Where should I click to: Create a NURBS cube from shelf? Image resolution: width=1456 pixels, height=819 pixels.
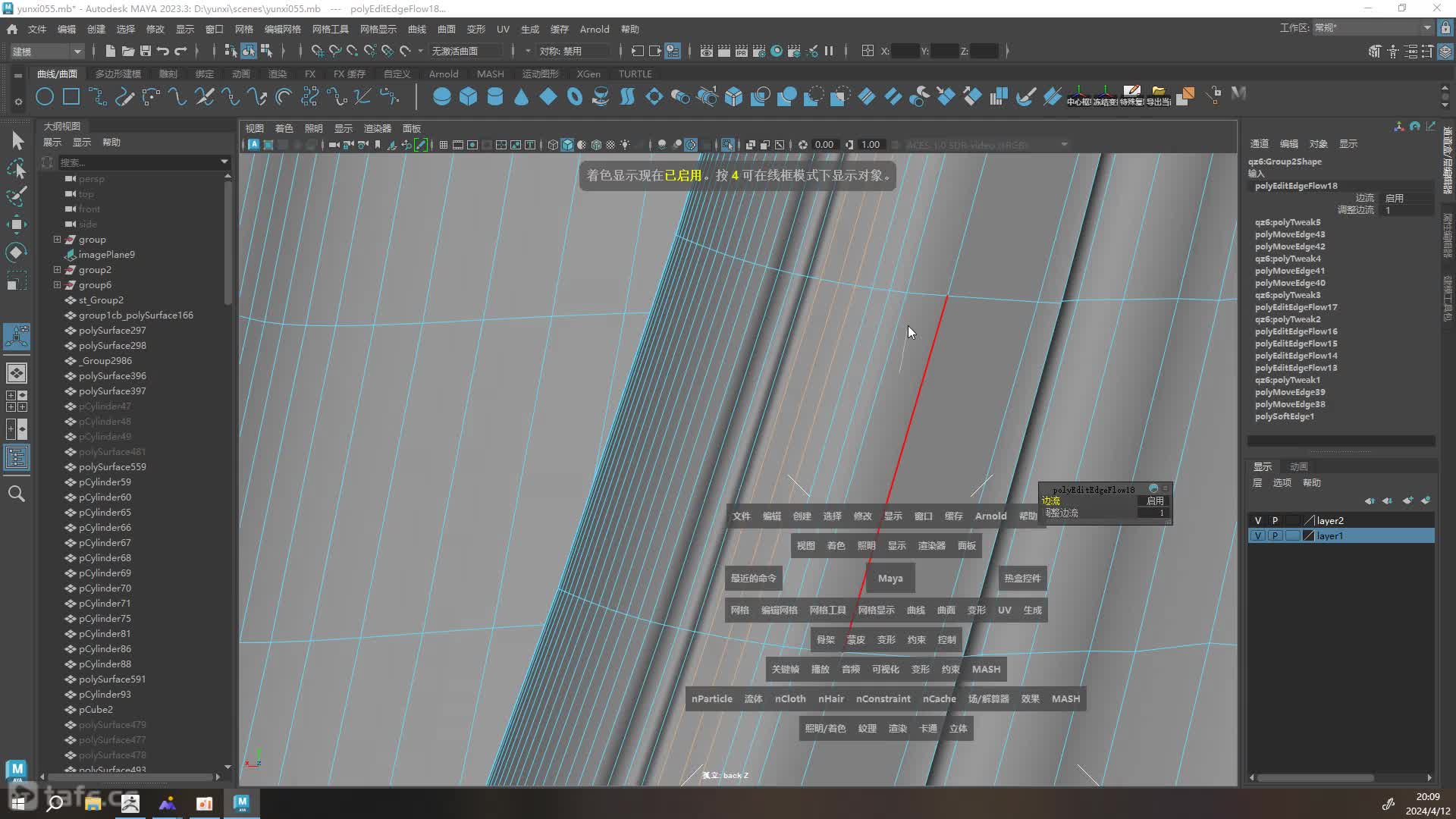pyautogui.click(x=469, y=96)
